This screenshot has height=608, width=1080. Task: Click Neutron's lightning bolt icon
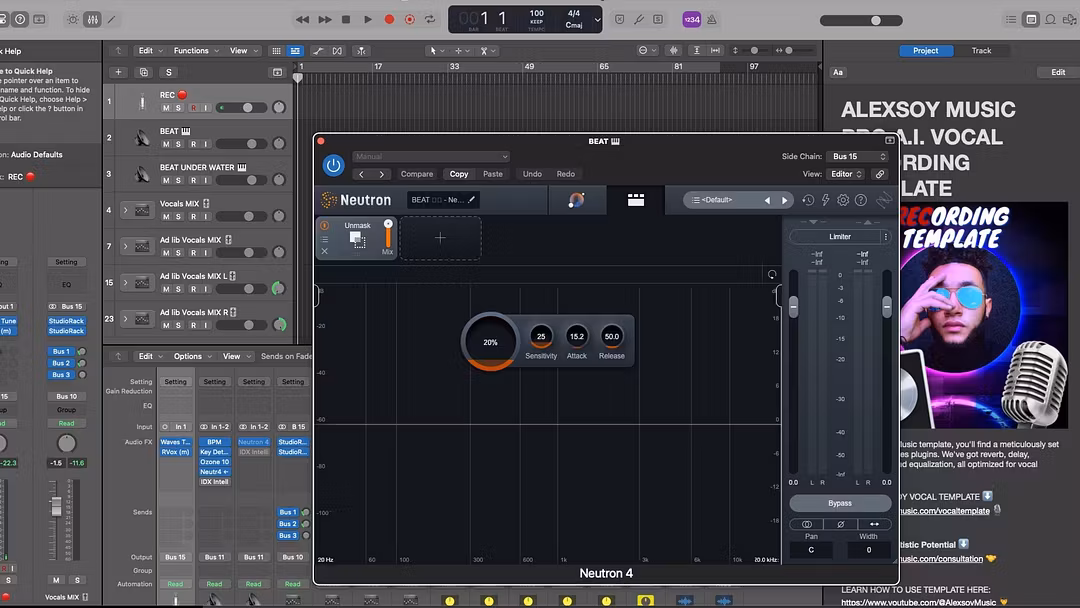pyautogui.click(x=825, y=200)
